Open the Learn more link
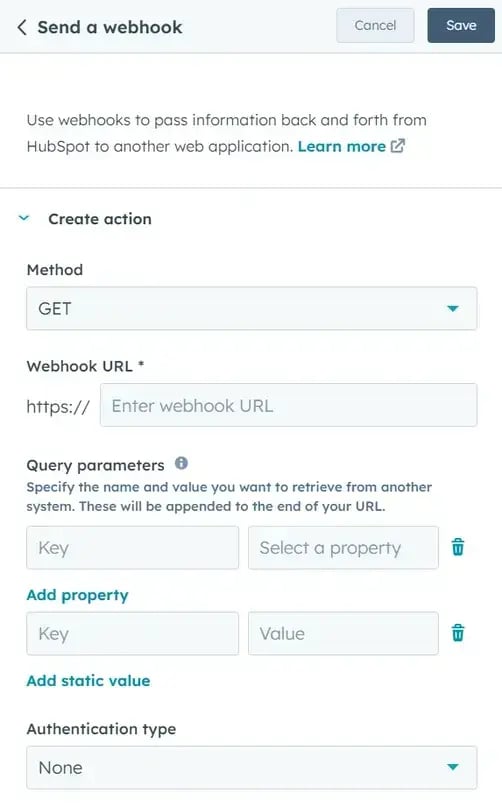The image size is (502, 807). [341, 146]
